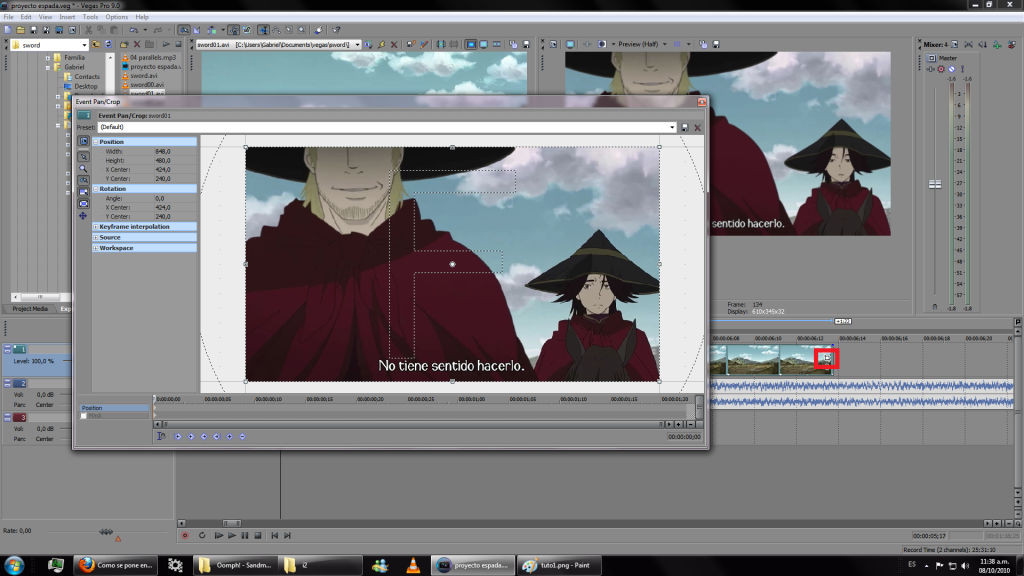
Task: Open the Edit menu
Action: coord(26,17)
